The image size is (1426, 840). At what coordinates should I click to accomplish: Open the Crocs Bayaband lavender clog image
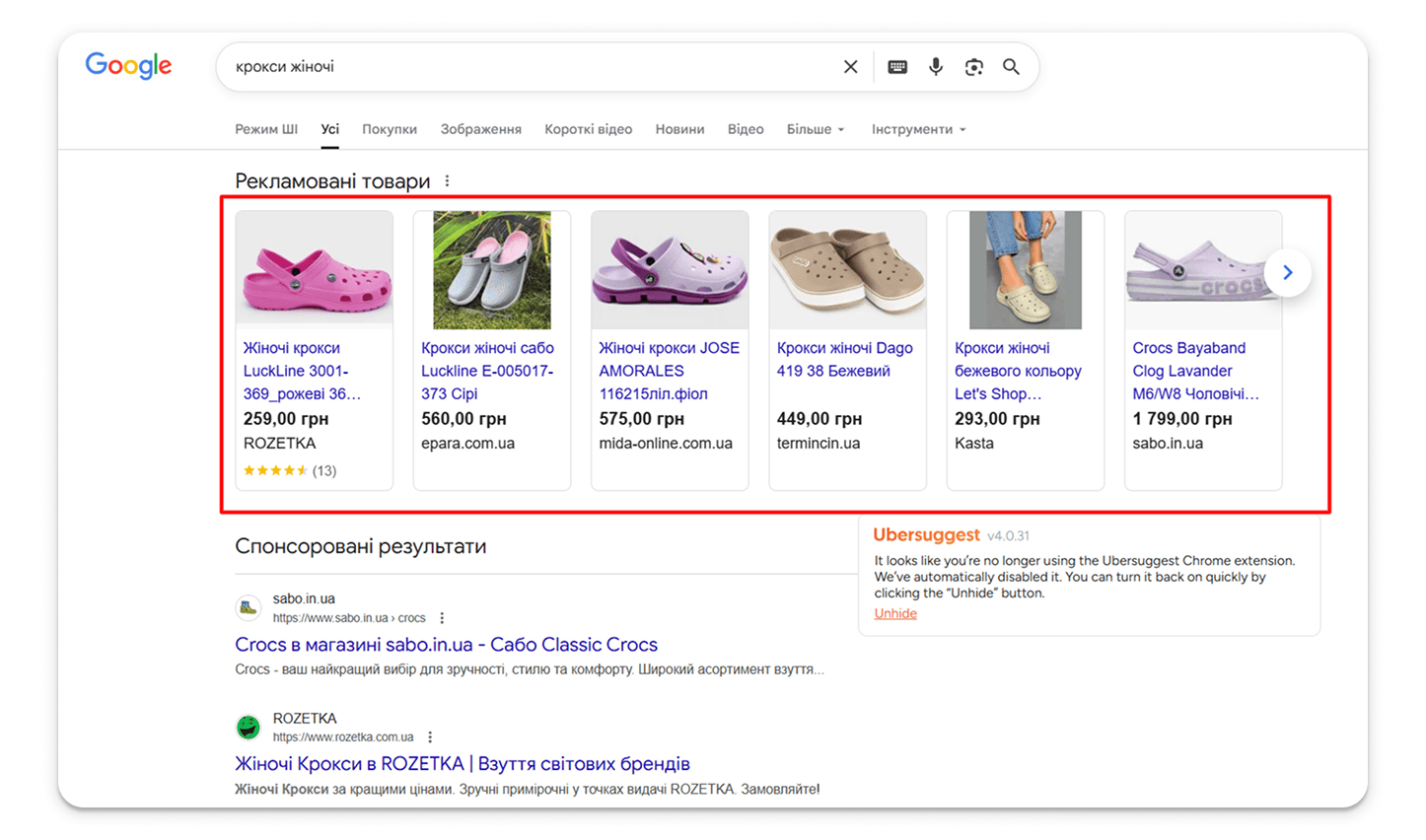1203,270
